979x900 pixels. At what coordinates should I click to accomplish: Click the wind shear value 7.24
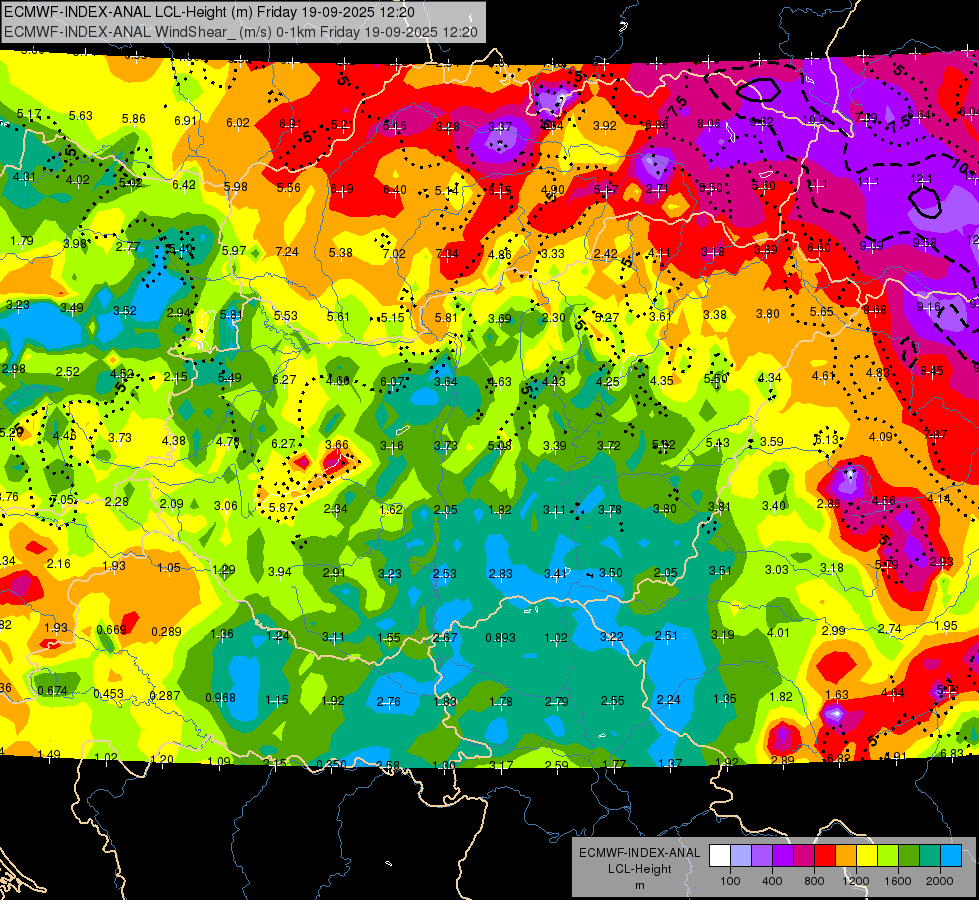point(287,251)
